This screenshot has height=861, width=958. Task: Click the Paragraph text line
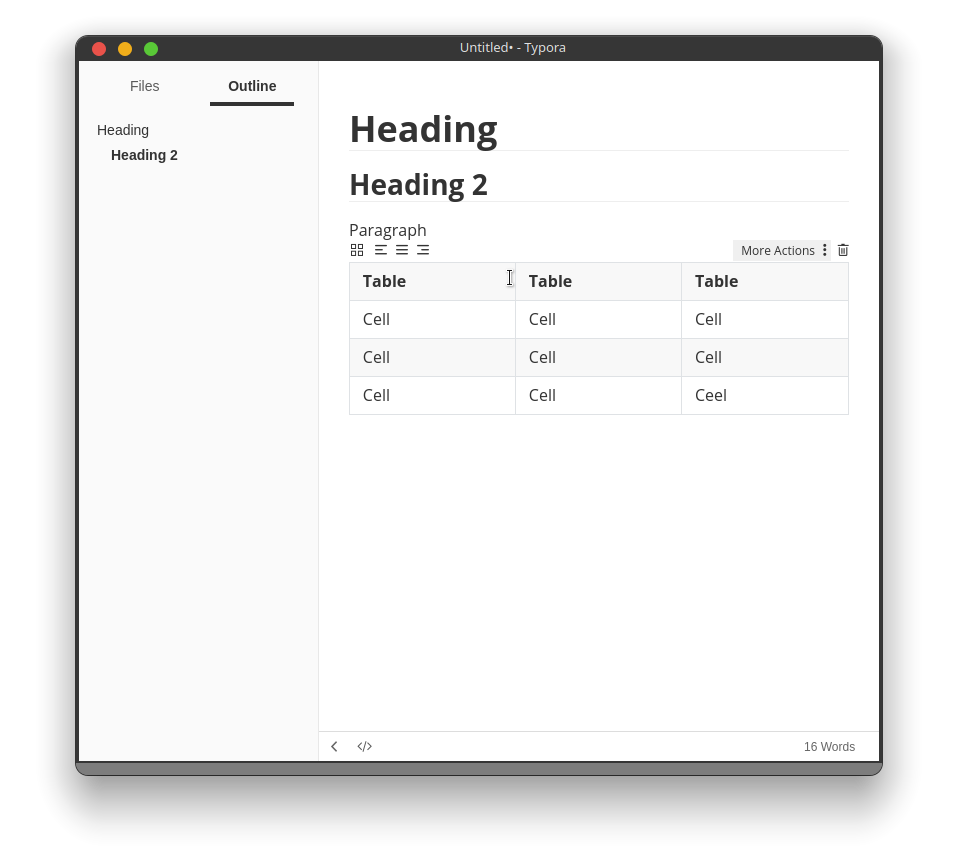[388, 230]
